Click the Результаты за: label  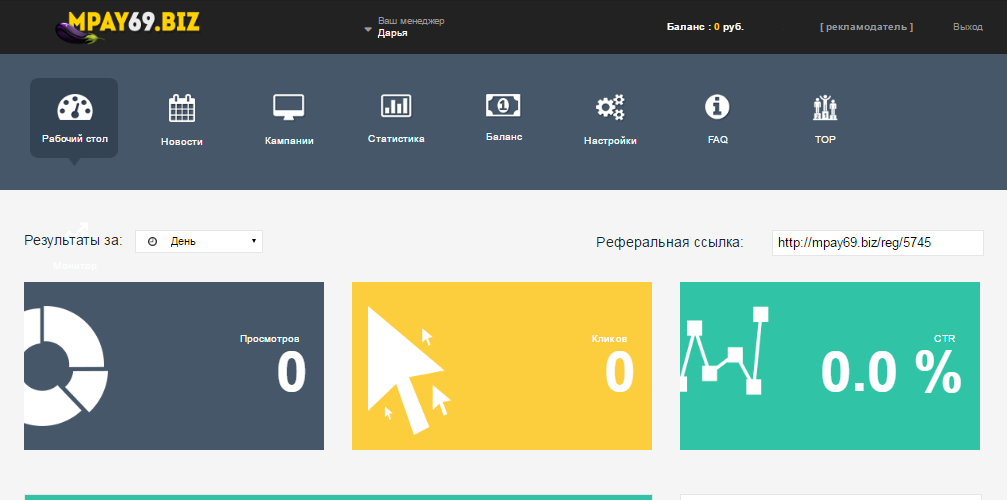click(73, 241)
